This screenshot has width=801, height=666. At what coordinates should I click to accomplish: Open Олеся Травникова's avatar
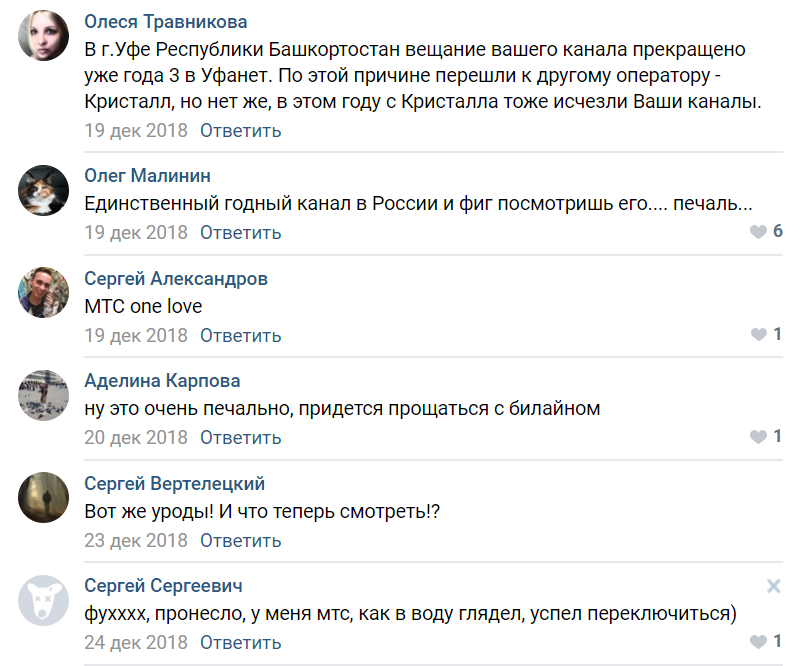coord(44,38)
